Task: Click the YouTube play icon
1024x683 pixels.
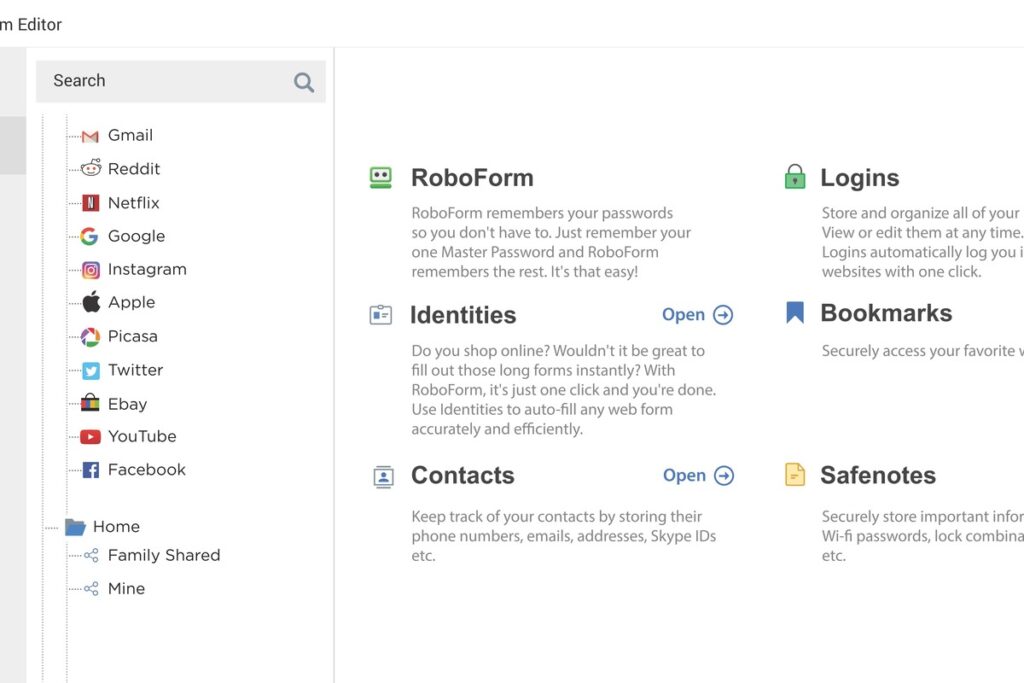Action: coord(90,436)
